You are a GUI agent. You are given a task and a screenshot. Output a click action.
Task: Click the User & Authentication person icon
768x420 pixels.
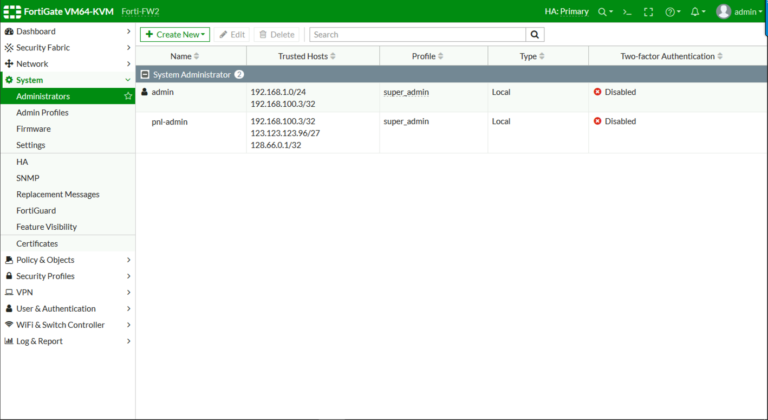tap(9, 308)
